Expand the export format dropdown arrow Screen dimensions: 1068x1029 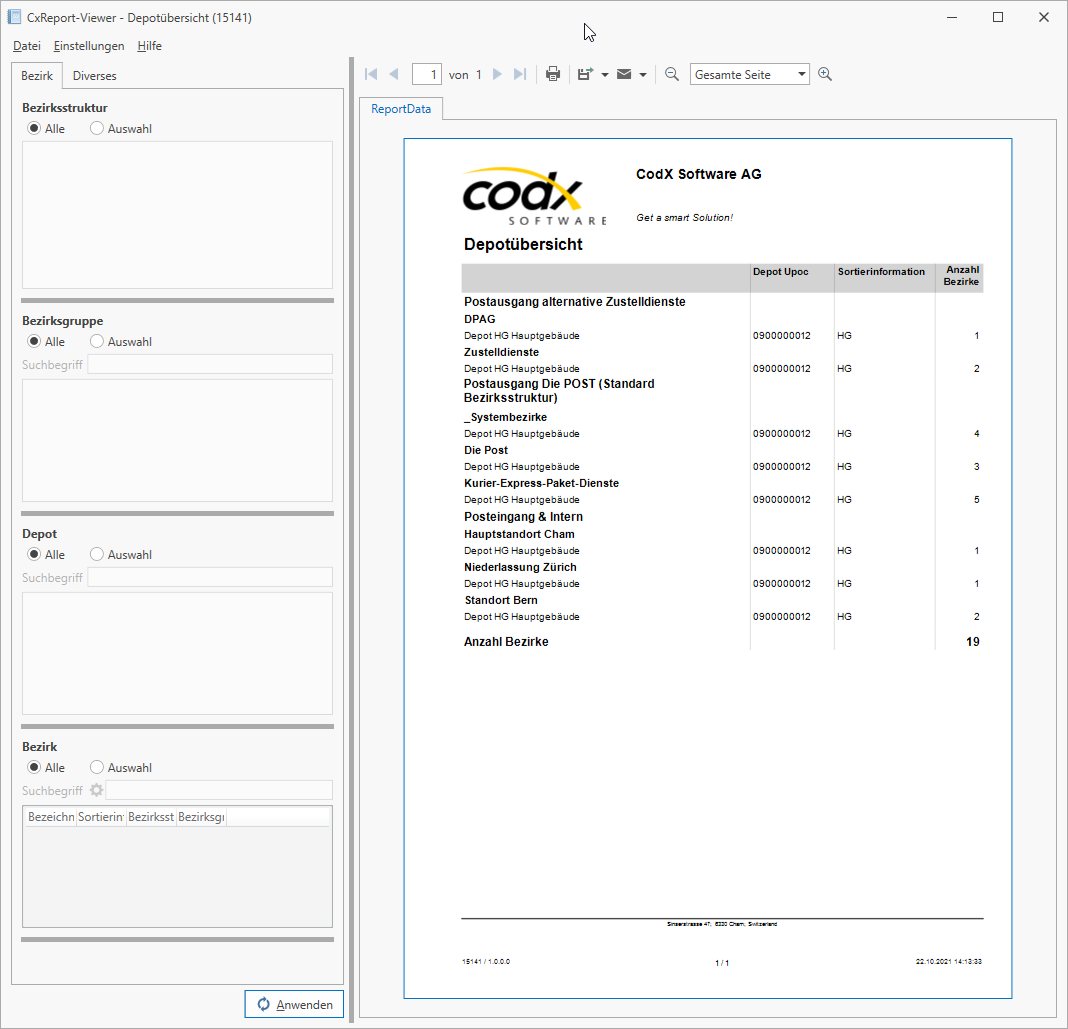[605, 75]
